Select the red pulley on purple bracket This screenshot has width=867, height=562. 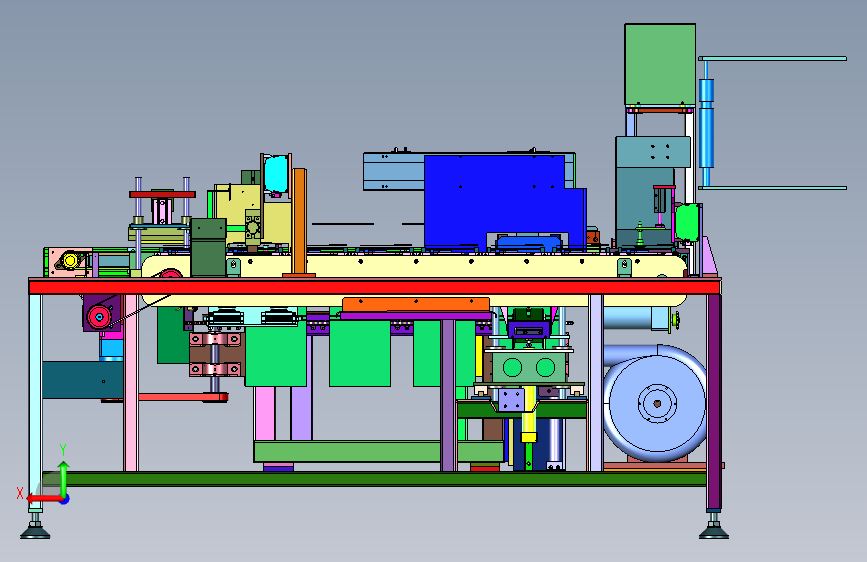[x=100, y=317]
